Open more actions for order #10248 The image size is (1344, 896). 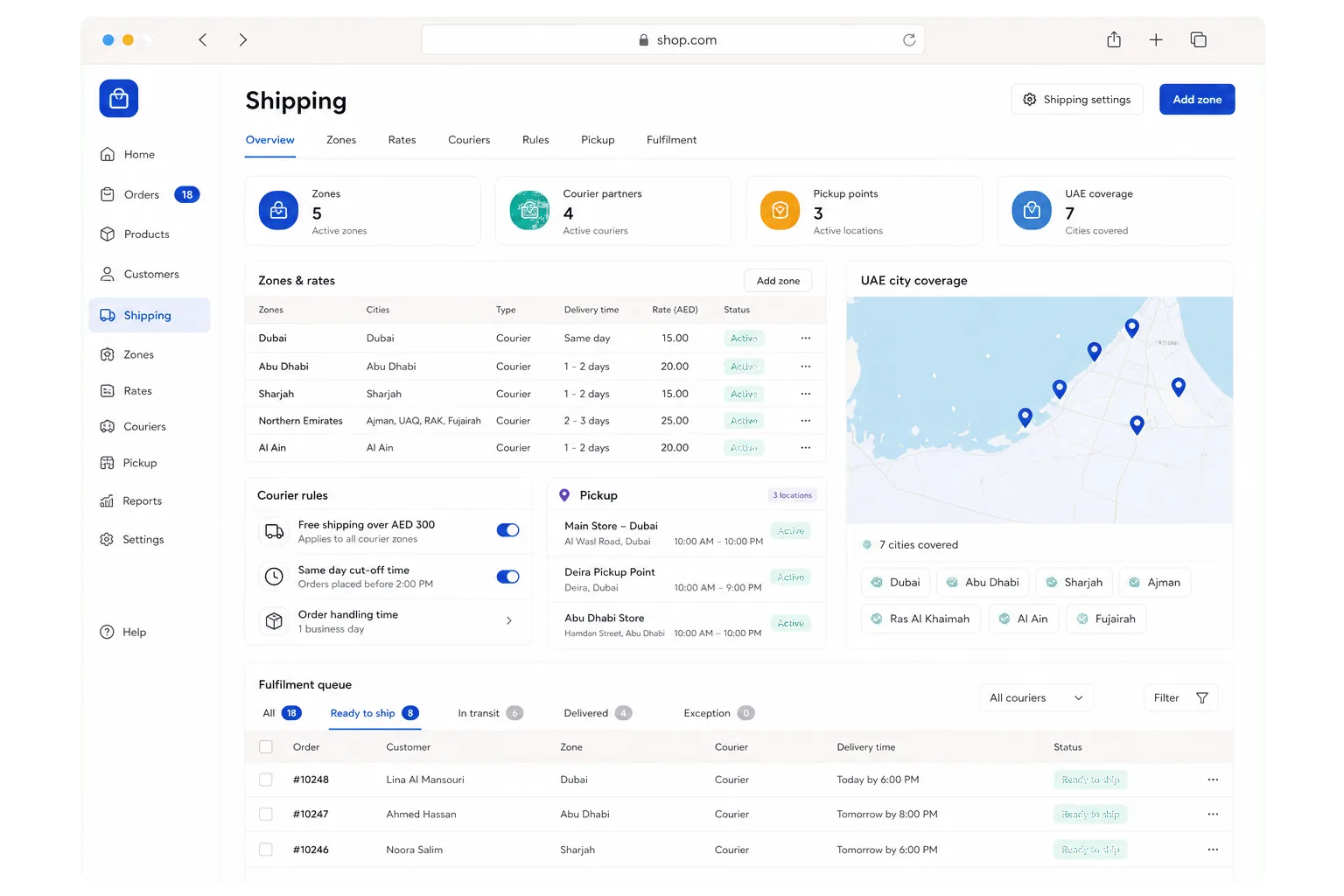(x=1213, y=780)
